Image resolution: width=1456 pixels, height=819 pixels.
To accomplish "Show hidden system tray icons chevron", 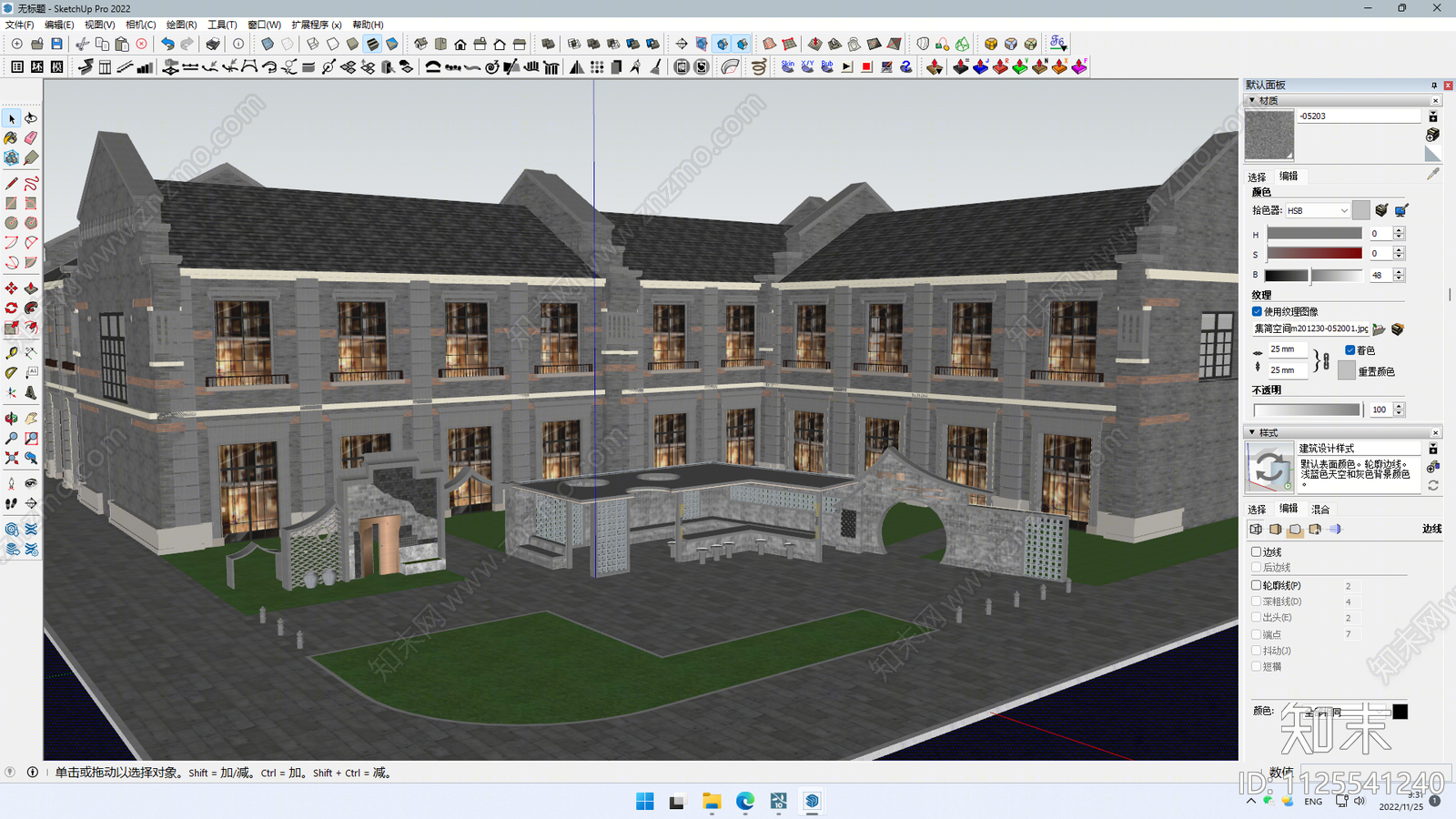I will pyautogui.click(x=1251, y=801).
